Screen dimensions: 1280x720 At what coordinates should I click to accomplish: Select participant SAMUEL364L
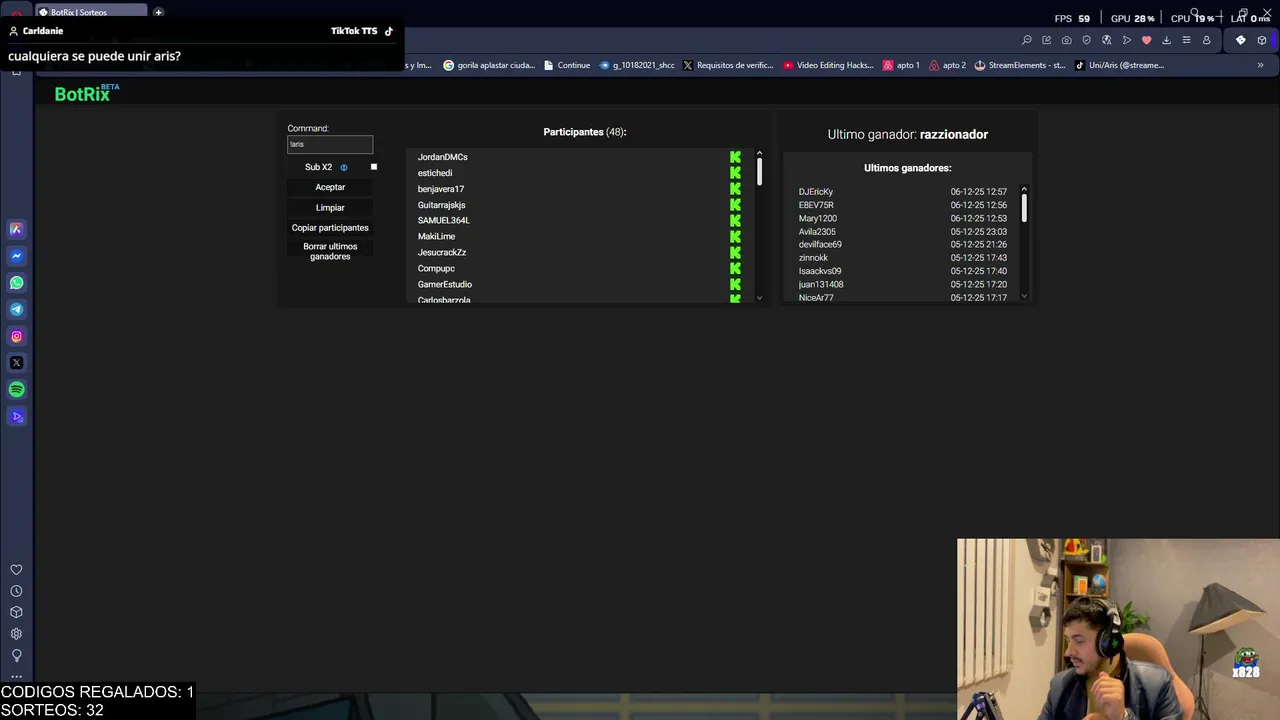pyautogui.click(x=444, y=220)
